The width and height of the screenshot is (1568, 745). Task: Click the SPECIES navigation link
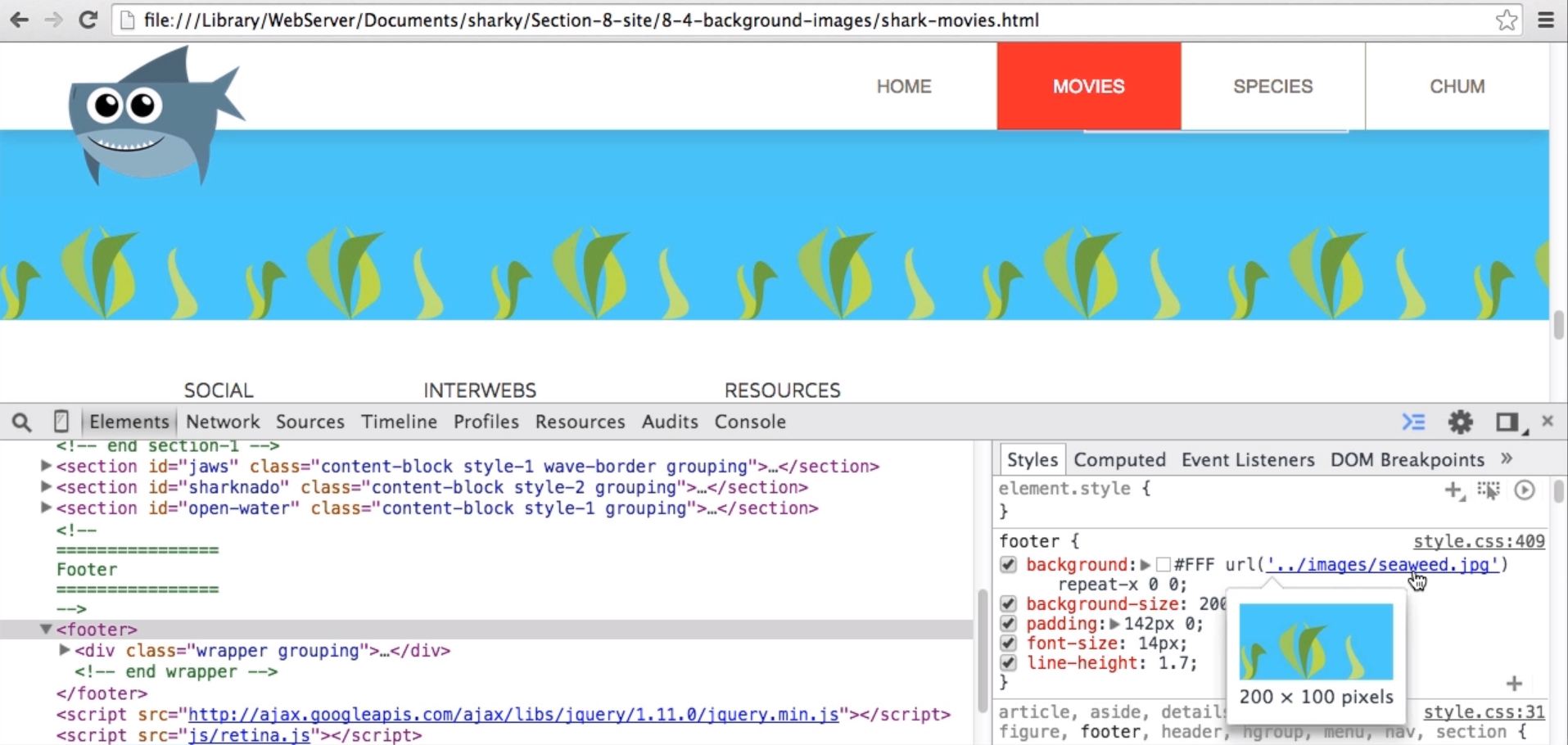1272,87
